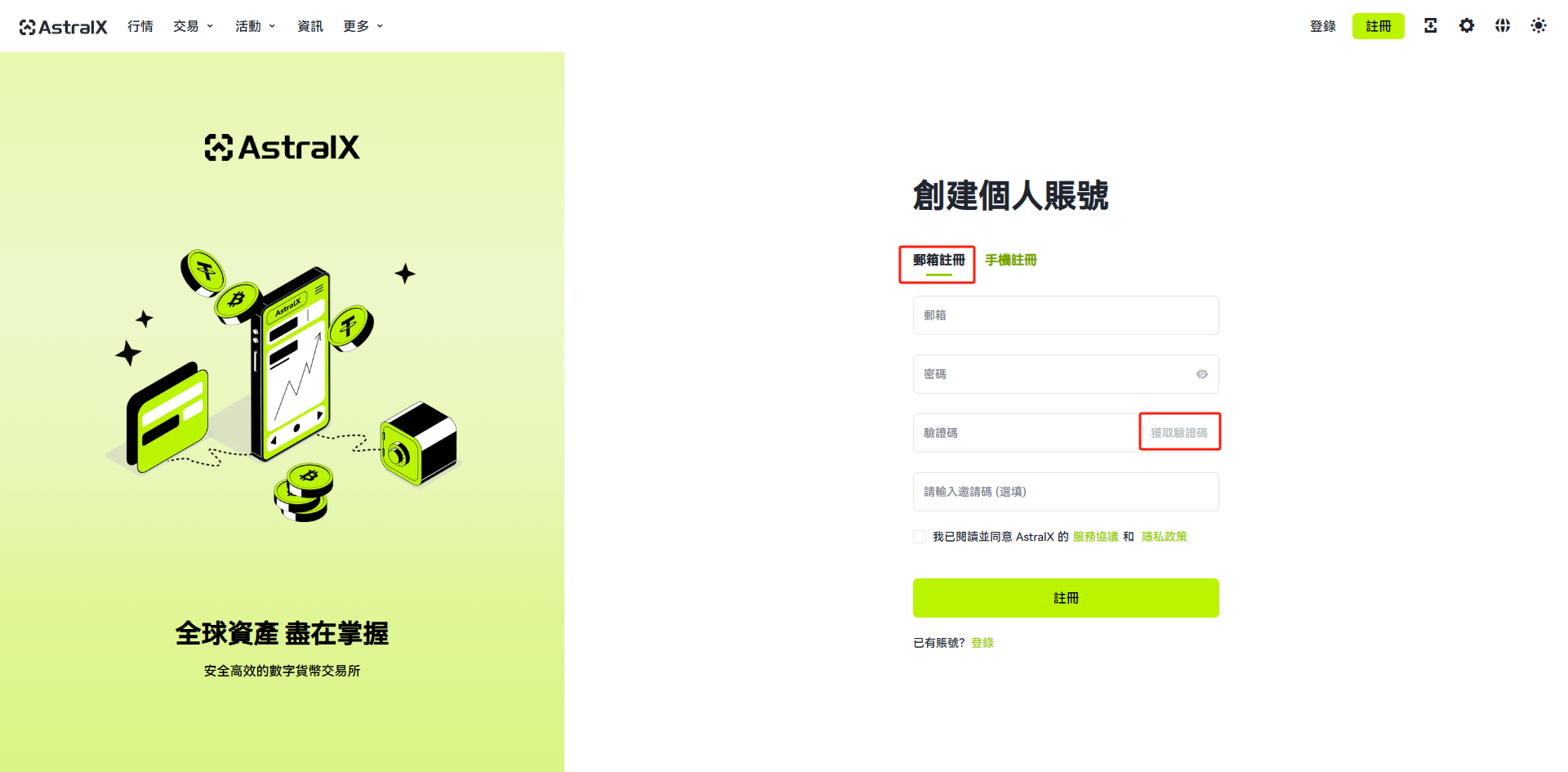
Task: Expand the 交易 dropdown menu
Action: click(x=193, y=26)
